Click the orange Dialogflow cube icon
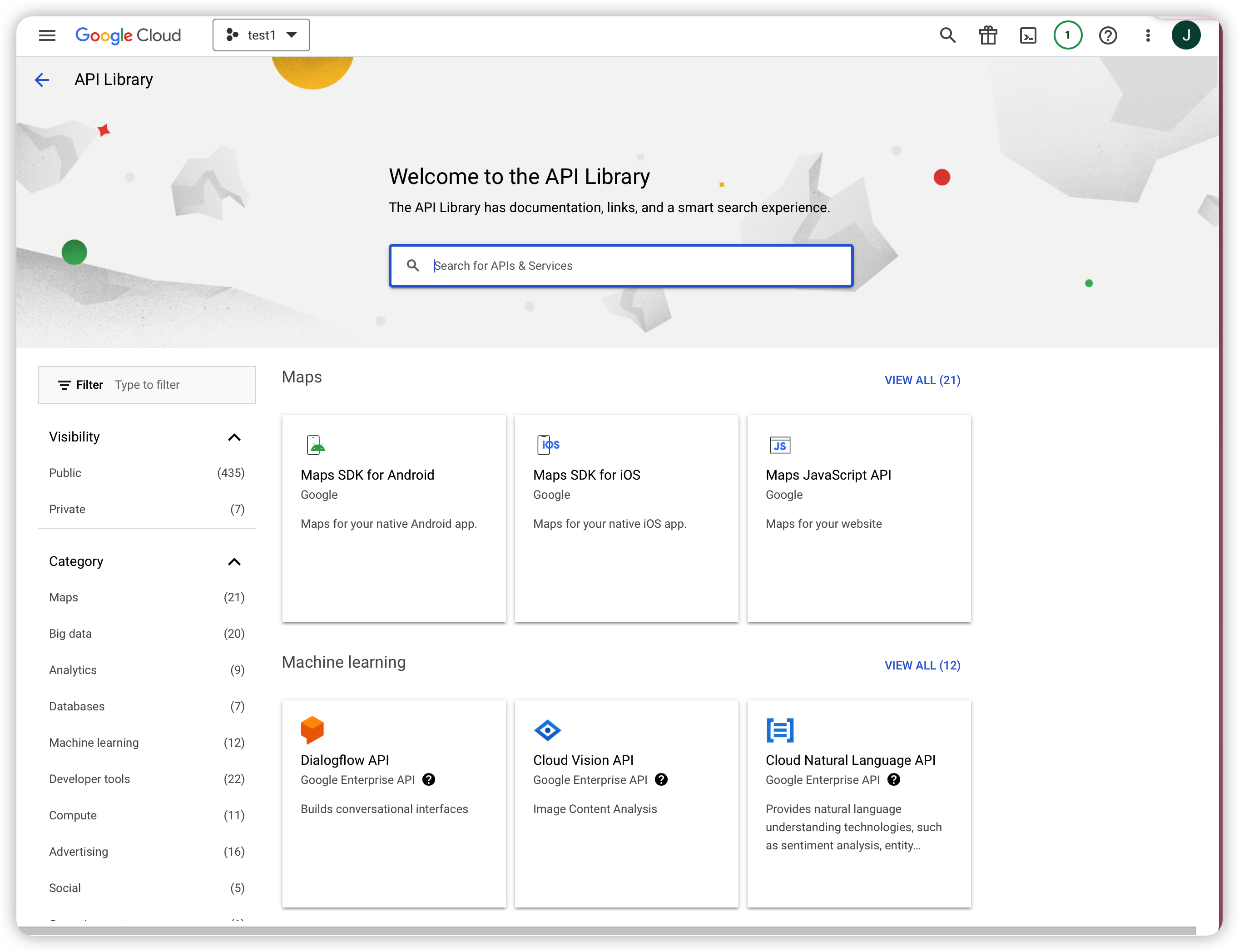The width and height of the screenshot is (1239, 952). point(312,730)
